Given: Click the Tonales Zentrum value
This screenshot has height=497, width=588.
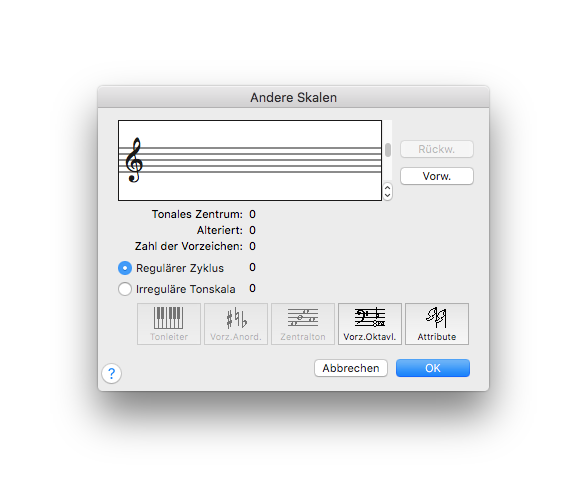Looking at the screenshot, I should pos(252,214).
